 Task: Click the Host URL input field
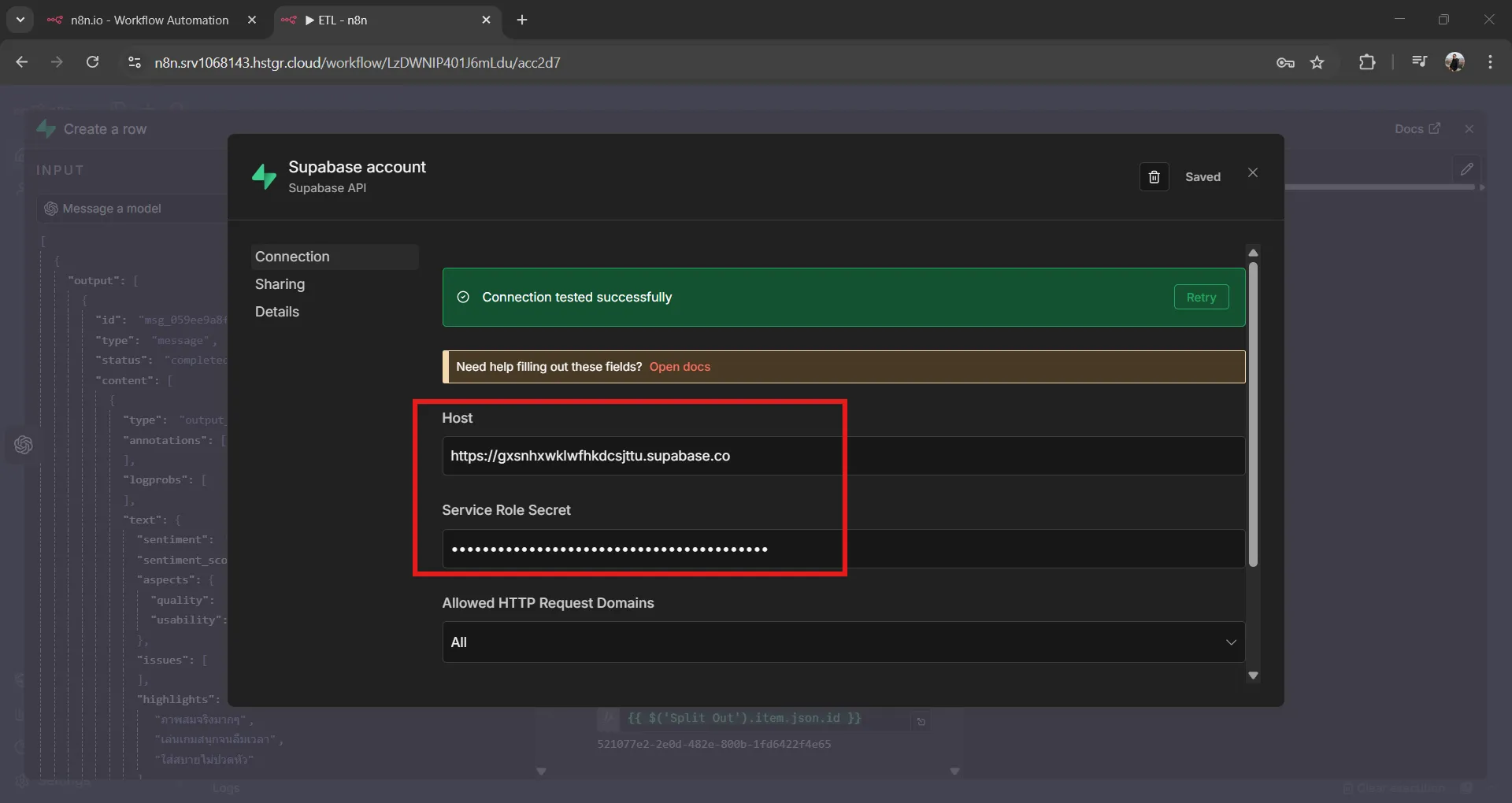[x=843, y=456]
